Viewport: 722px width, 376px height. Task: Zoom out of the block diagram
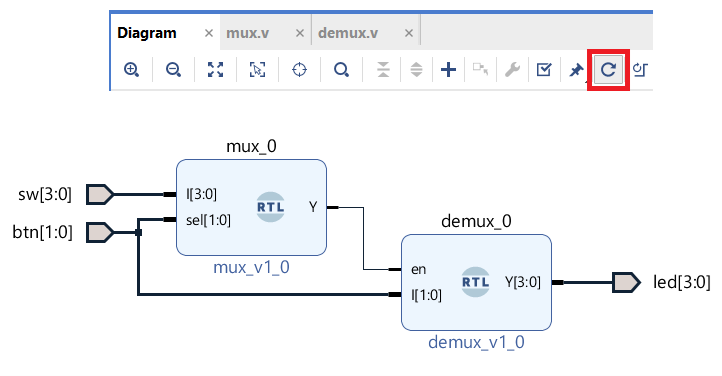[x=174, y=69]
